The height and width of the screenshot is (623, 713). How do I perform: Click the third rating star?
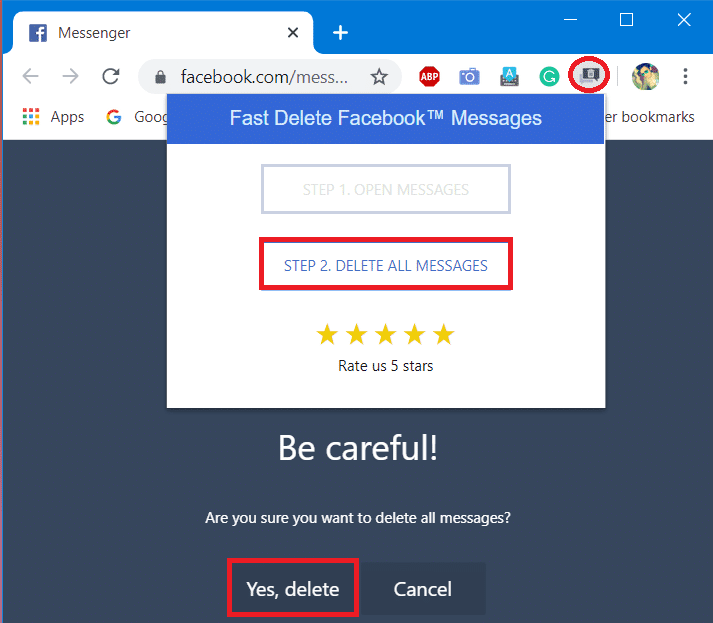tap(386, 335)
